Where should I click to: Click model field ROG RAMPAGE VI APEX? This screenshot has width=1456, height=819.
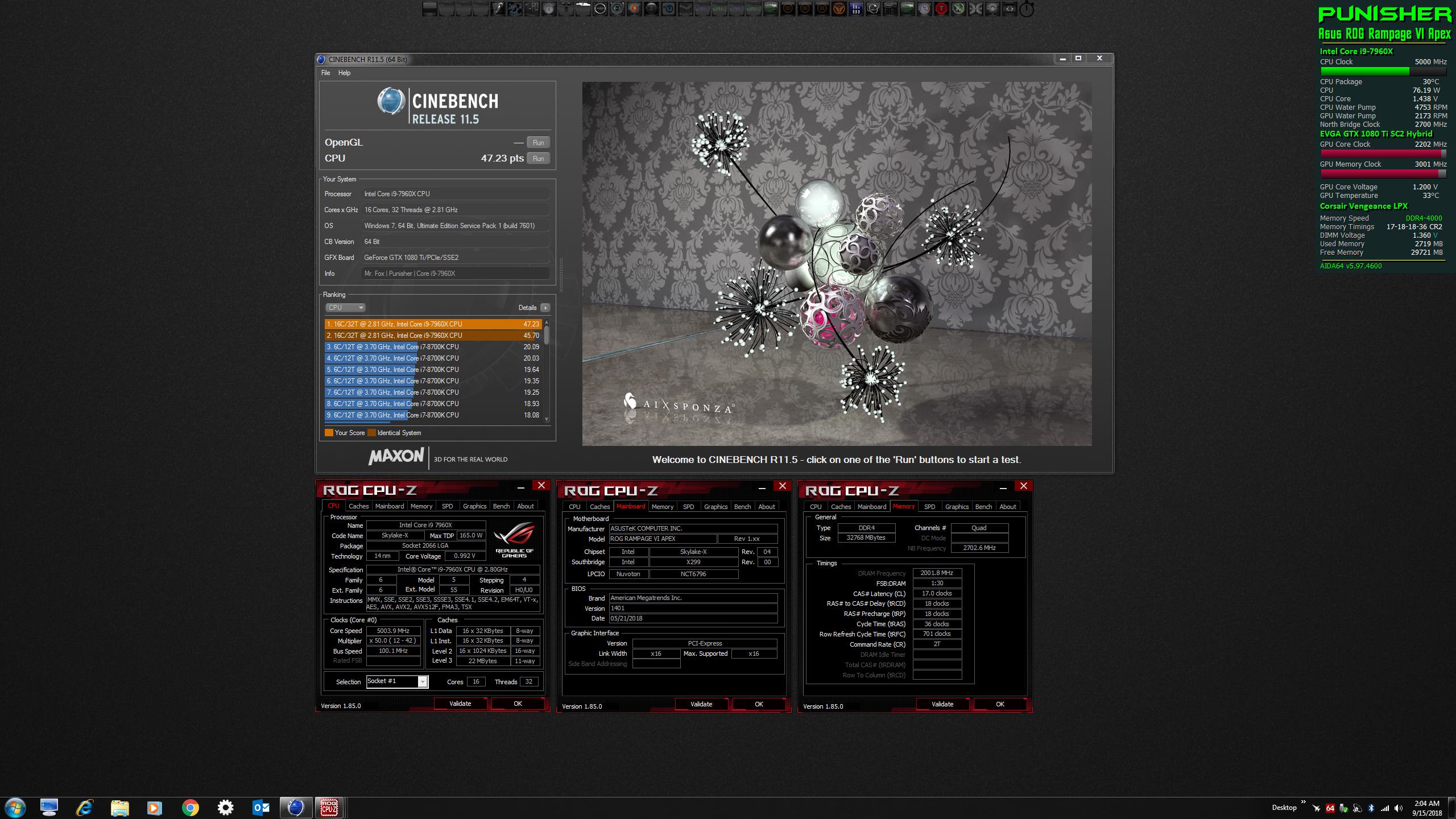661,539
